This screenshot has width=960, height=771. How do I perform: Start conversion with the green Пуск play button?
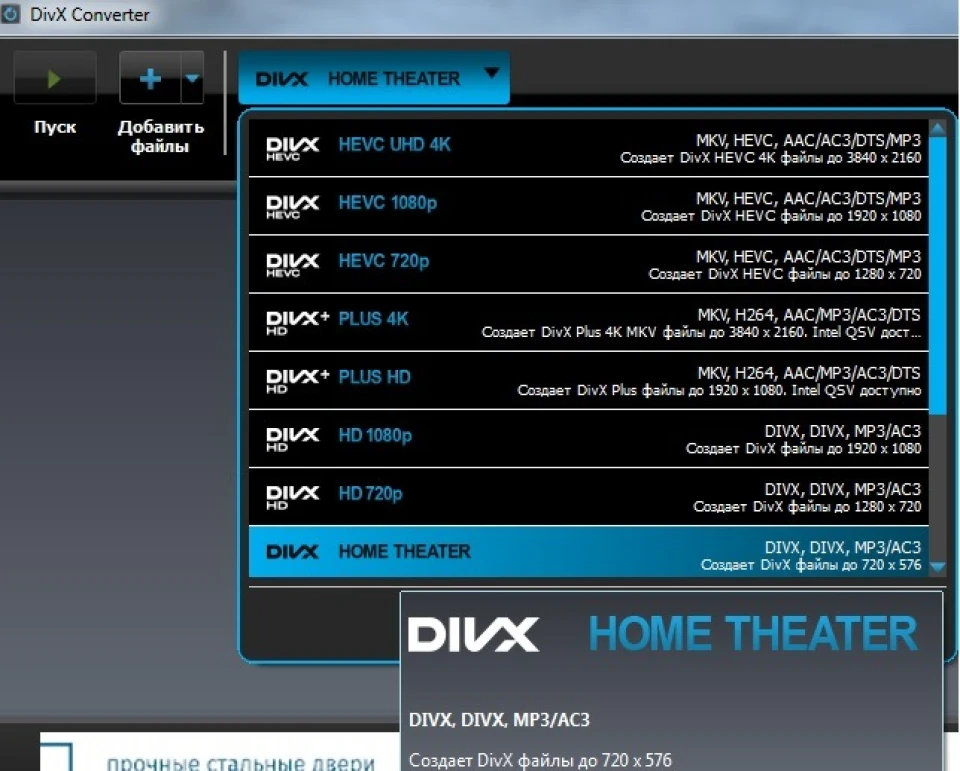54,78
